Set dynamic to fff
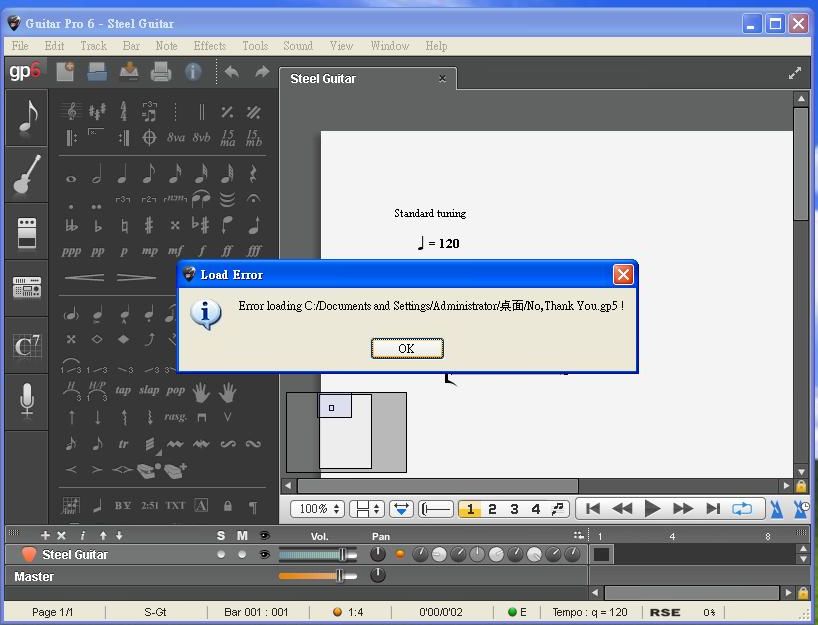Viewport: 818px width, 625px height. [254, 251]
